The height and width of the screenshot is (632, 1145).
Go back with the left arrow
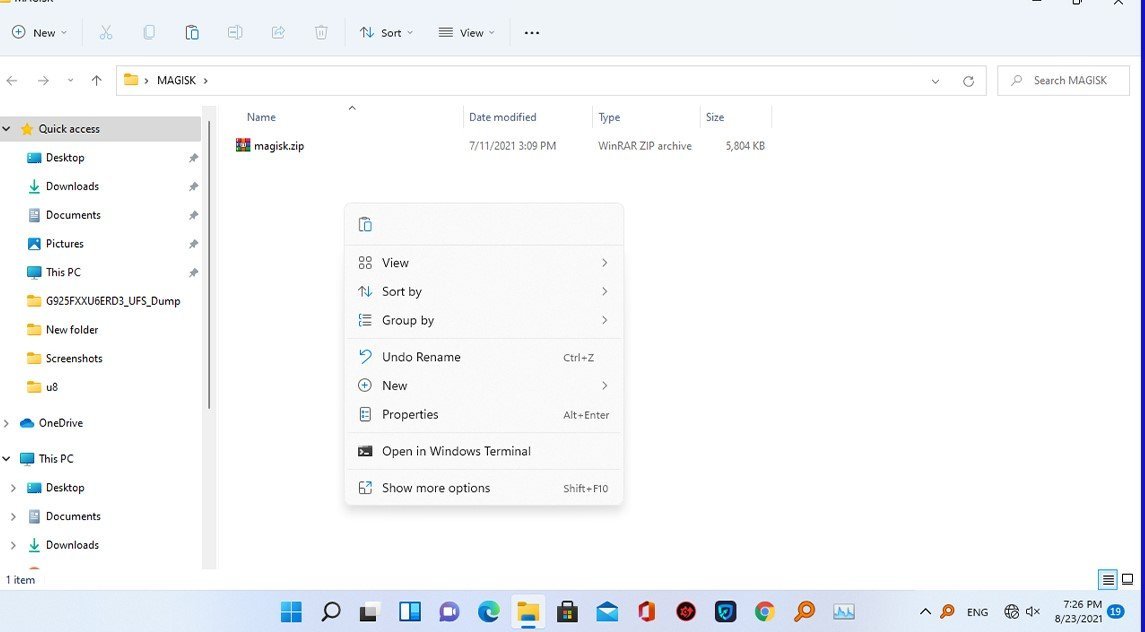12,80
